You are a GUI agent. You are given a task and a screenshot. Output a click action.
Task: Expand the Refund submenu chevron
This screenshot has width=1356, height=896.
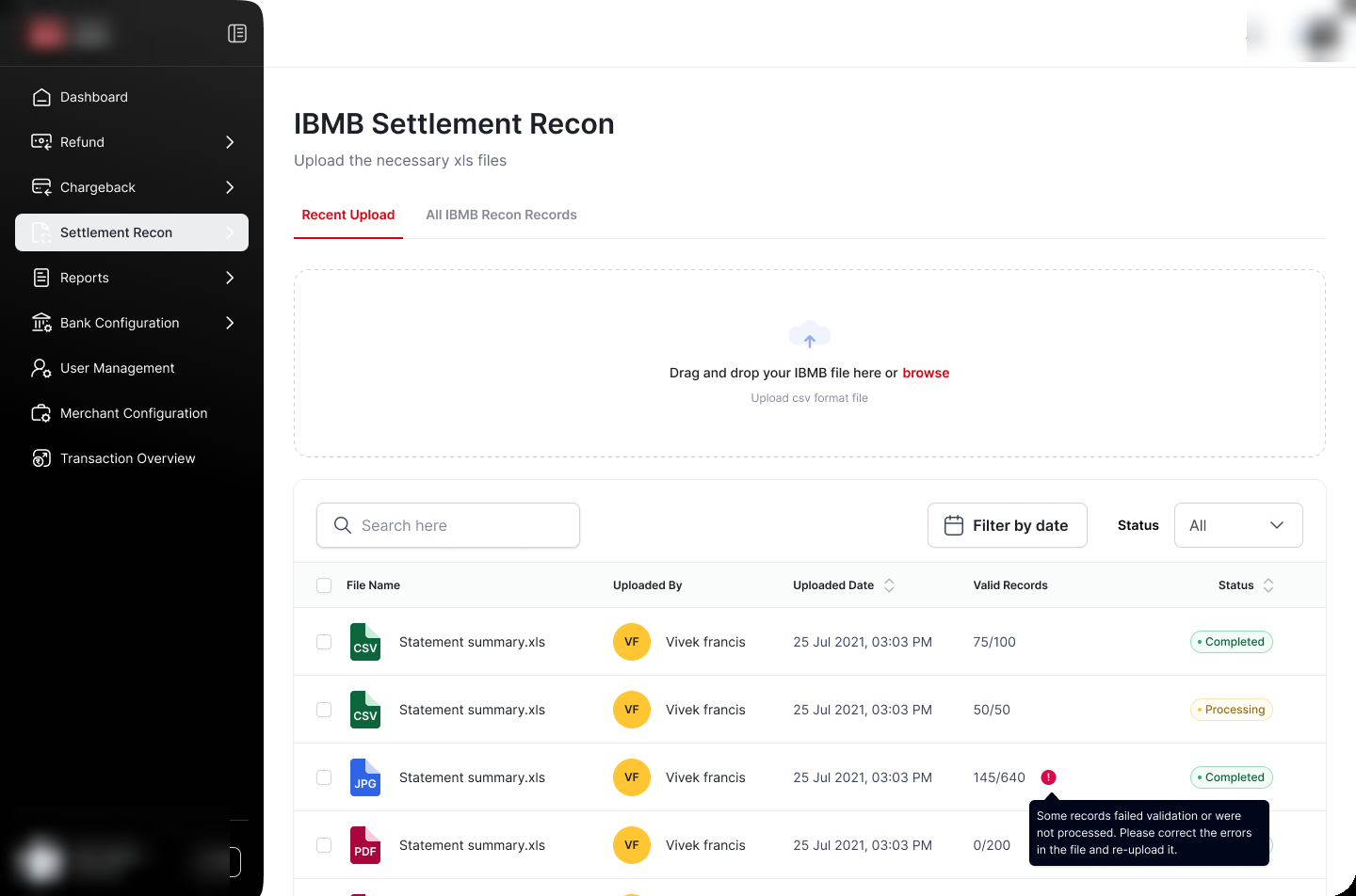coord(230,142)
